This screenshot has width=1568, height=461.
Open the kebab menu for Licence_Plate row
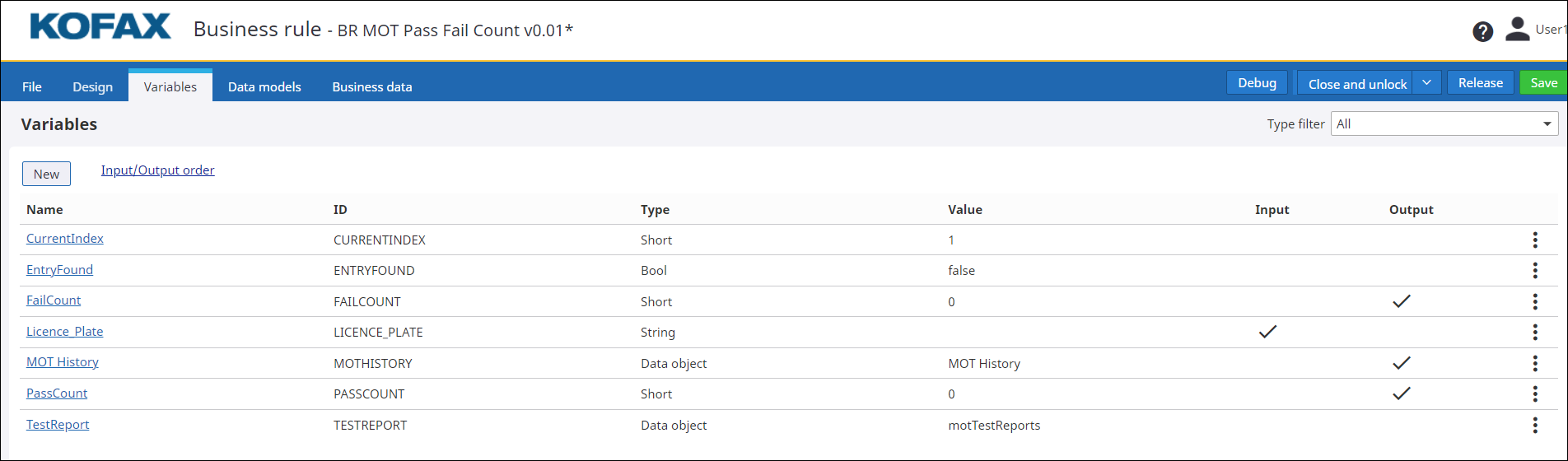click(x=1534, y=332)
